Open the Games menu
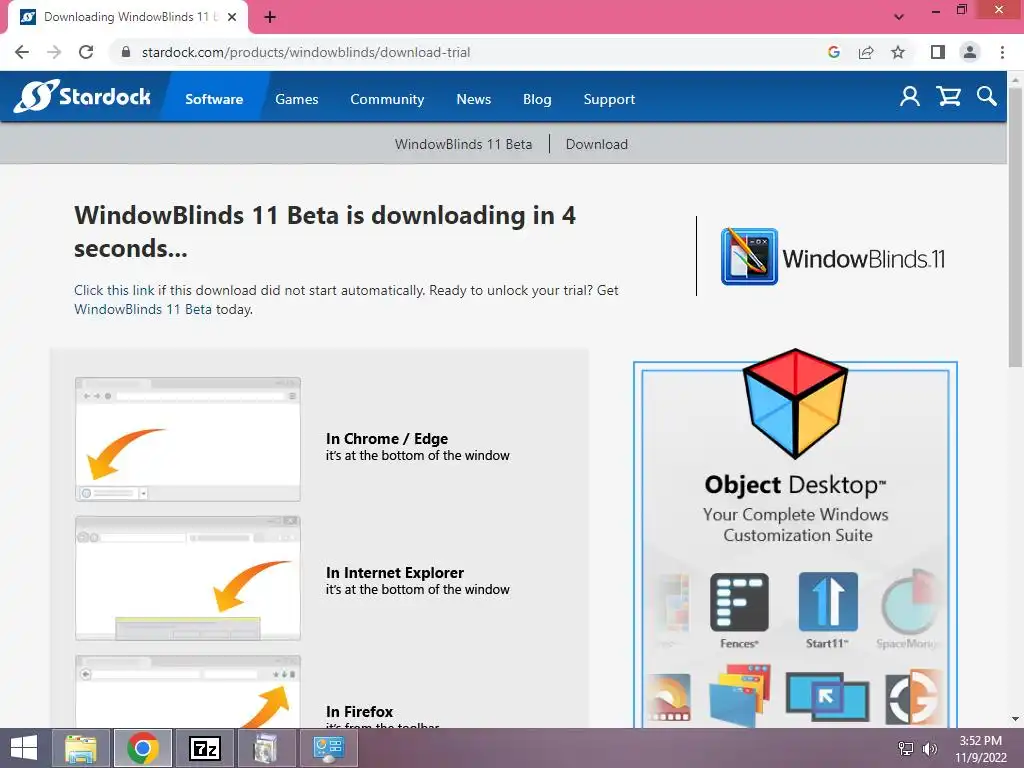The height and width of the screenshot is (768, 1024). point(296,99)
